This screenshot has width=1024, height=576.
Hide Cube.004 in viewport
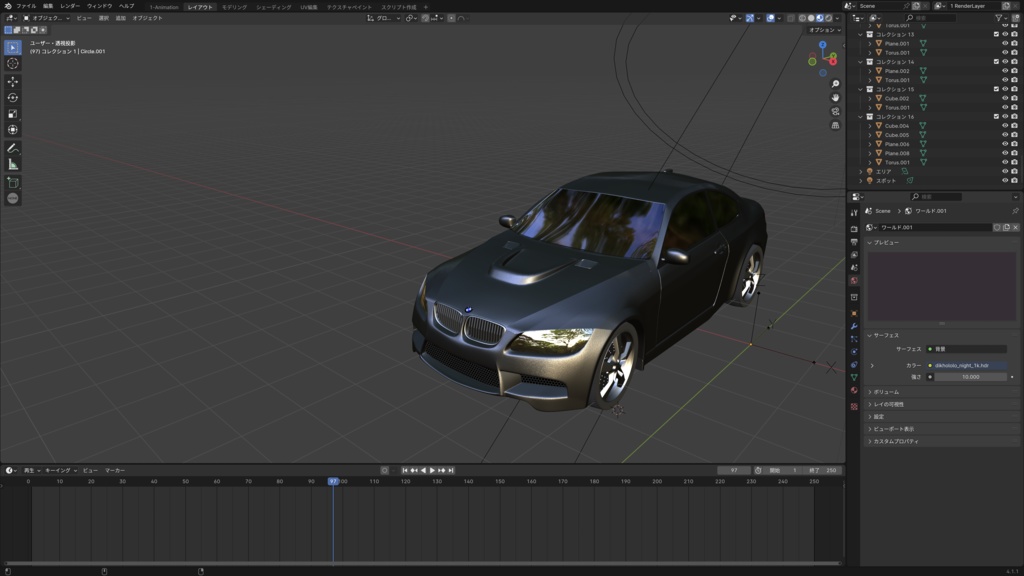[x=1005, y=126]
